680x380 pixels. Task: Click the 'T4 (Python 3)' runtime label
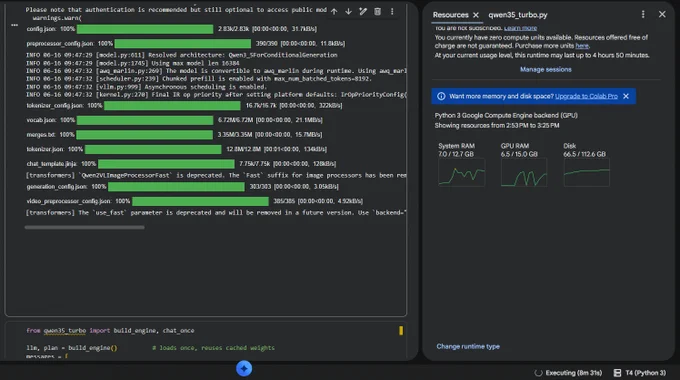pyautogui.click(x=645, y=373)
